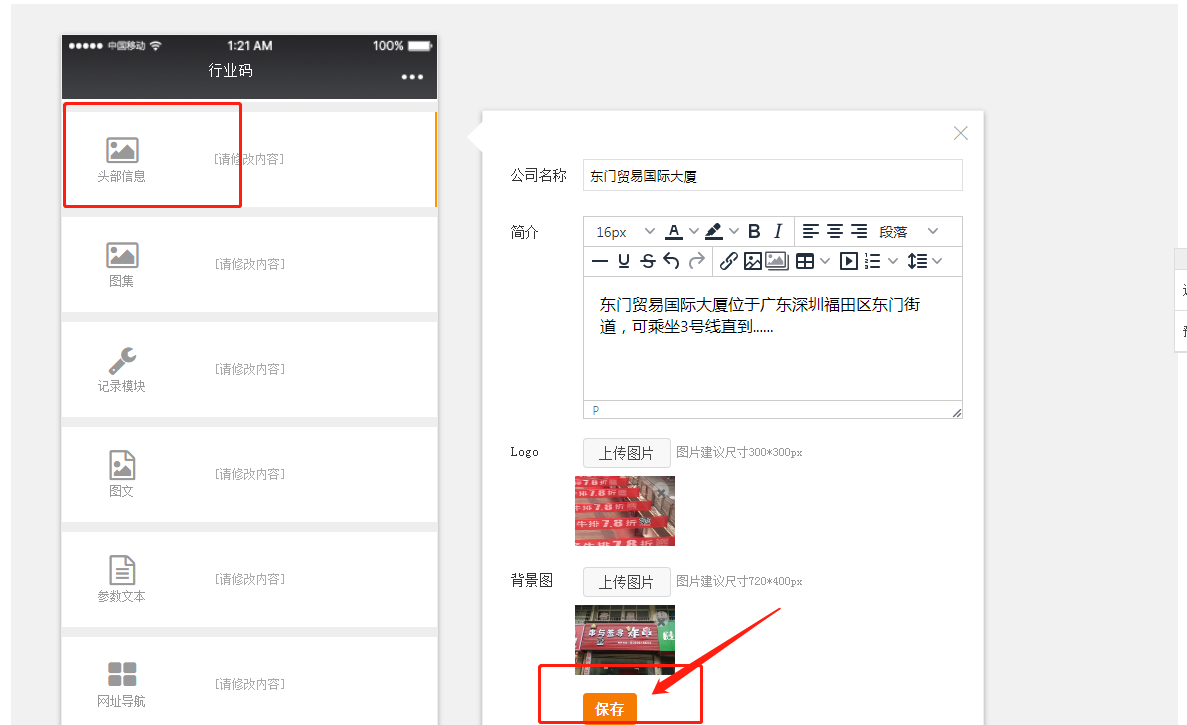Insert a hyperlink using the link icon

pyautogui.click(x=729, y=261)
